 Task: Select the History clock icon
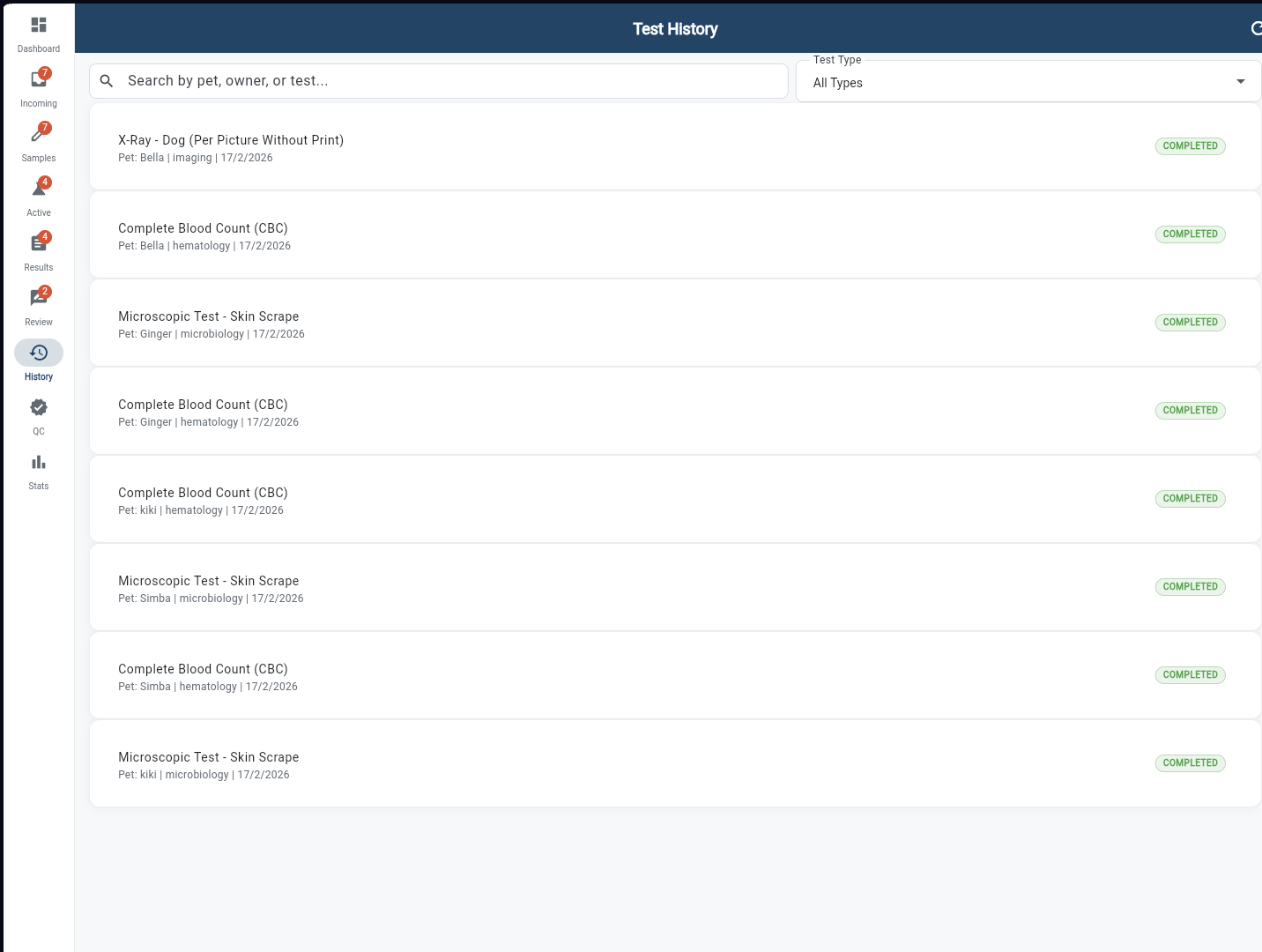(x=38, y=352)
